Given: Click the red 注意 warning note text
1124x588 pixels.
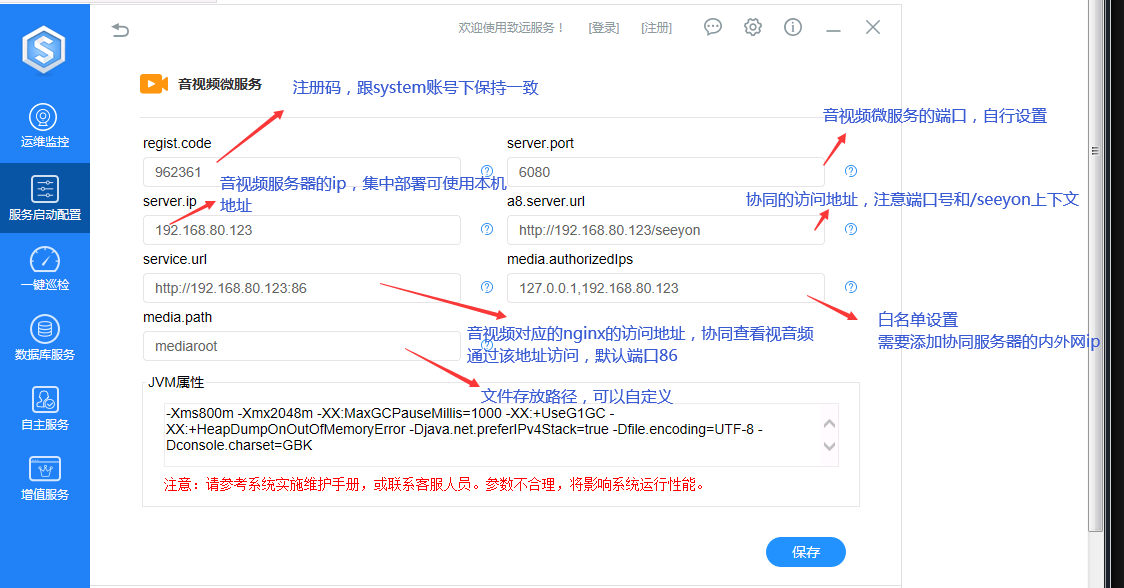Looking at the screenshot, I should (435, 485).
